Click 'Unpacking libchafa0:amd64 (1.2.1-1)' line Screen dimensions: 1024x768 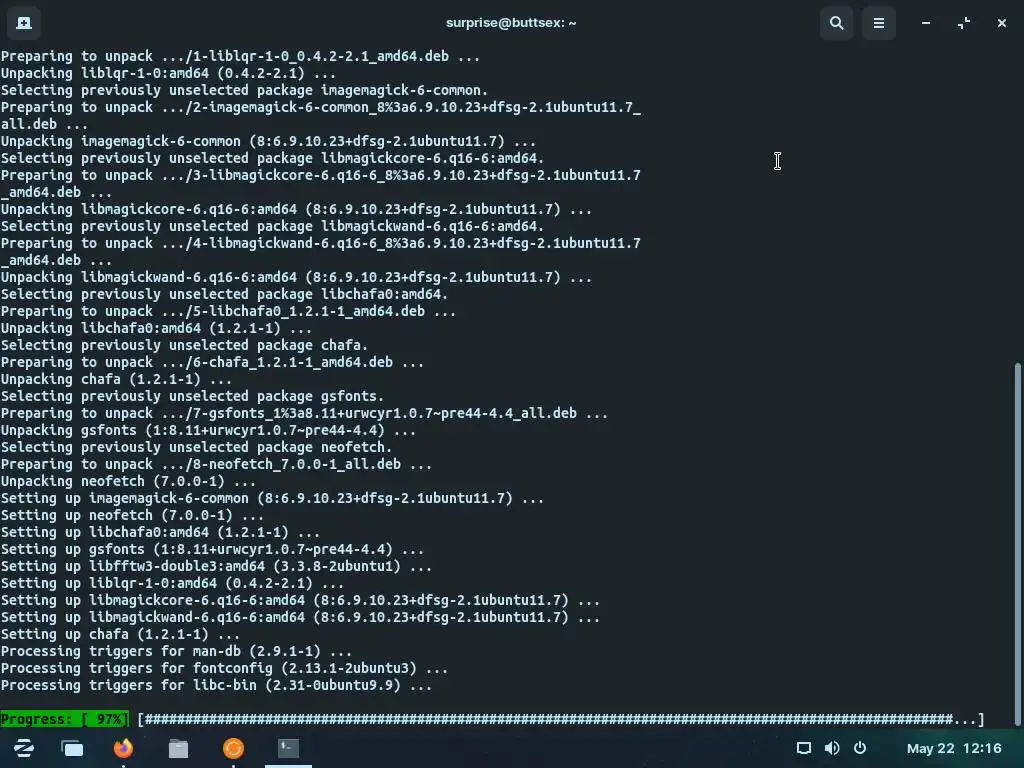click(x=156, y=328)
